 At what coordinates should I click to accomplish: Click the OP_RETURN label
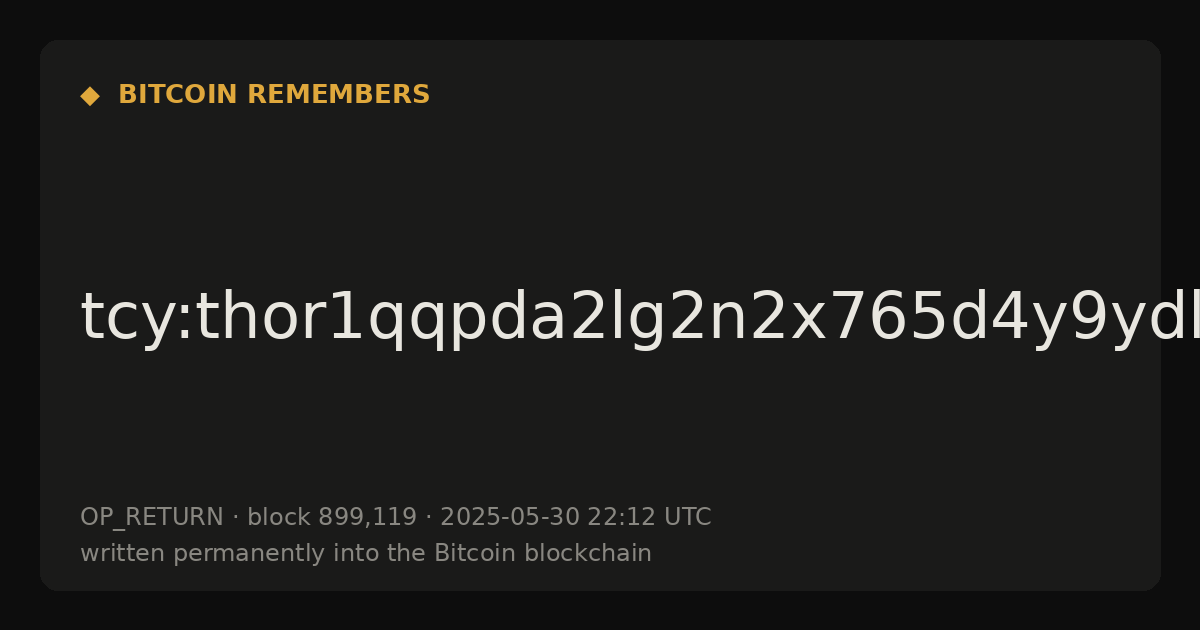[152, 518]
